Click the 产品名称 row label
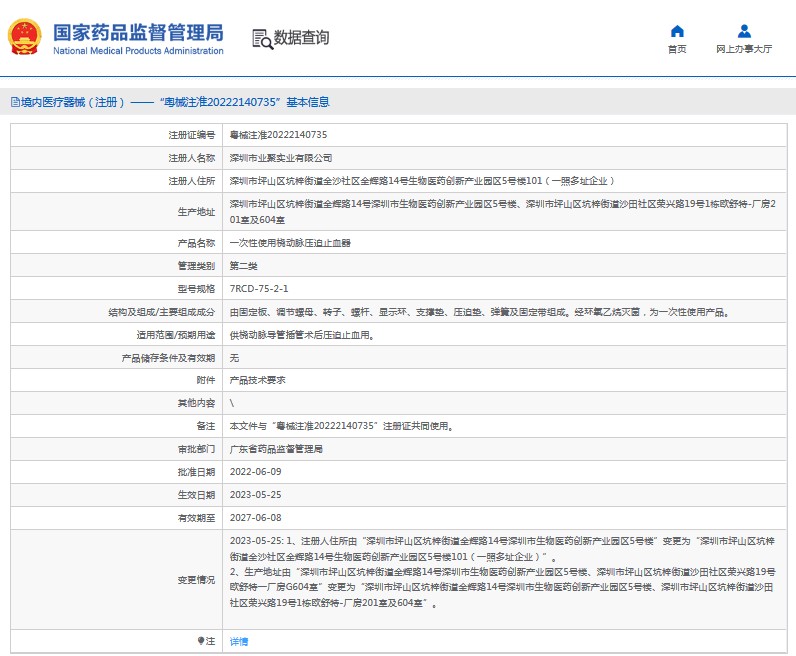The width and height of the screenshot is (796, 656). point(196,243)
